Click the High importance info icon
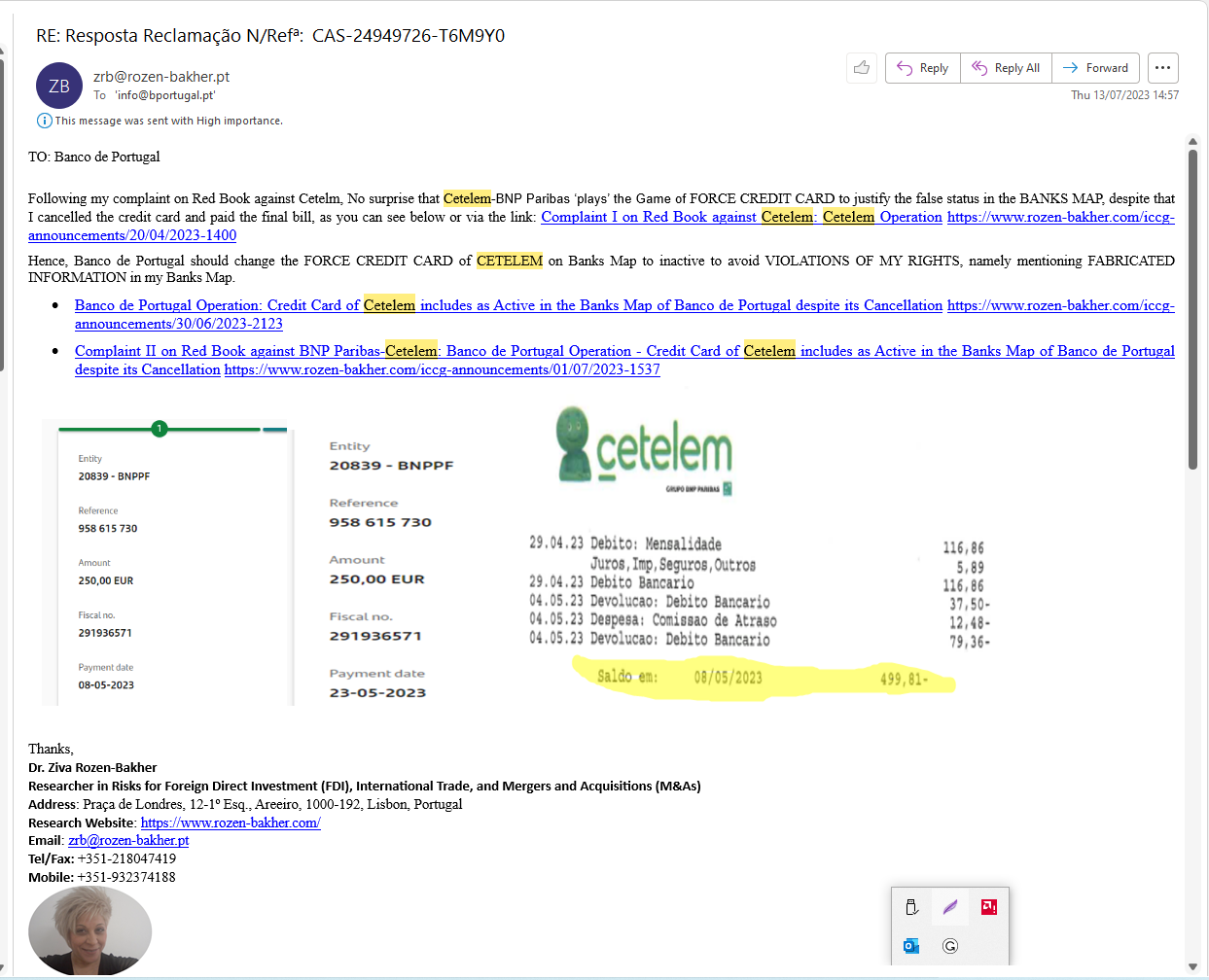This screenshot has height=980, width=1209. [x=44, y=121]
